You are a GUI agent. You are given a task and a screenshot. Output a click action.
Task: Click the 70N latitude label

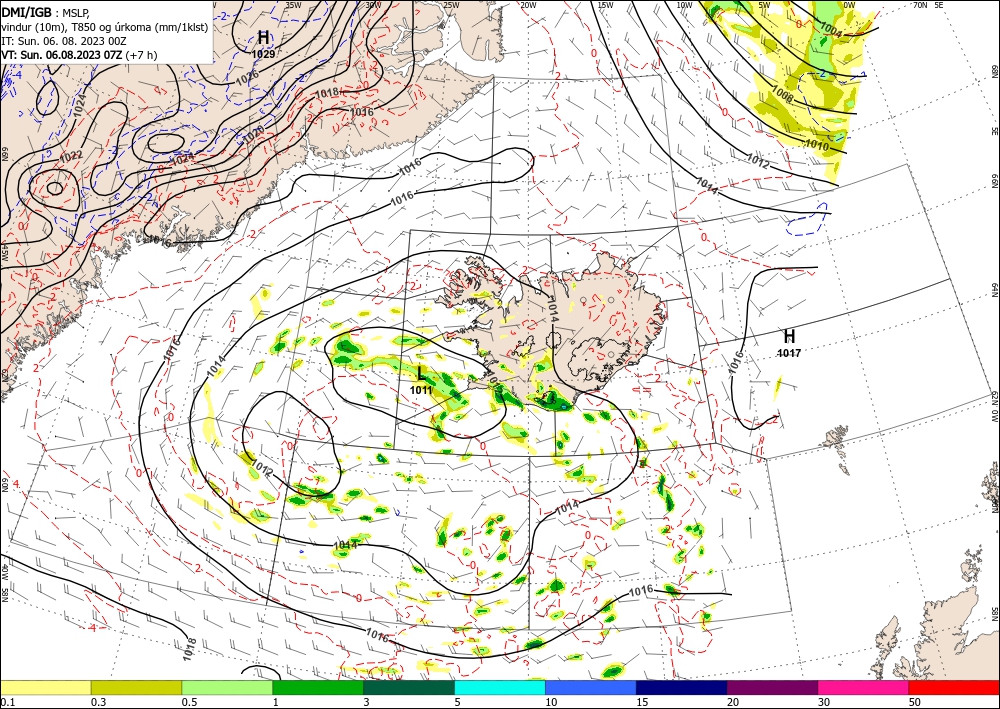pyautogui.click(x=919, y=5)
